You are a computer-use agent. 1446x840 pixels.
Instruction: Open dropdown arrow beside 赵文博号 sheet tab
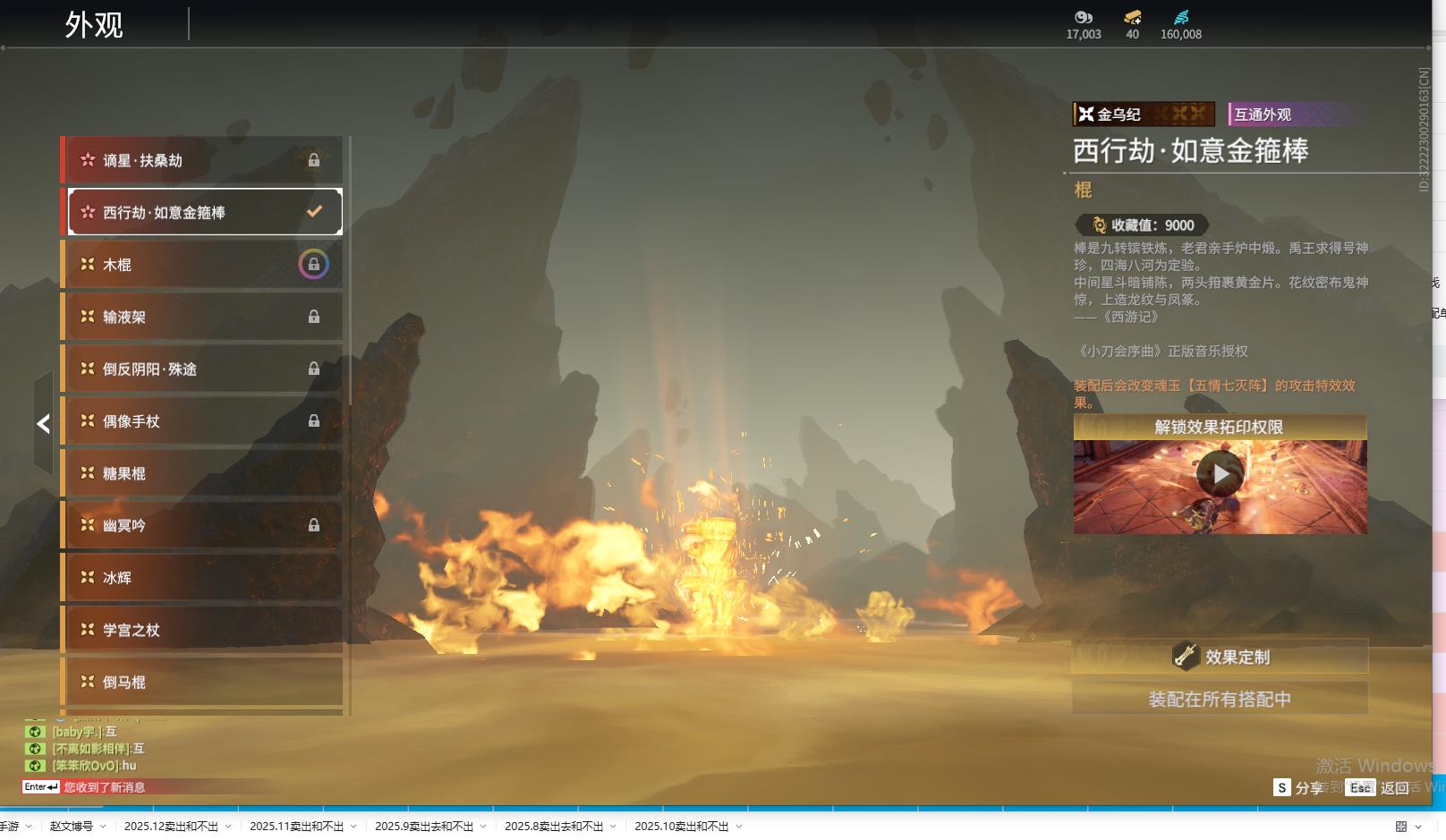(103, 827)
